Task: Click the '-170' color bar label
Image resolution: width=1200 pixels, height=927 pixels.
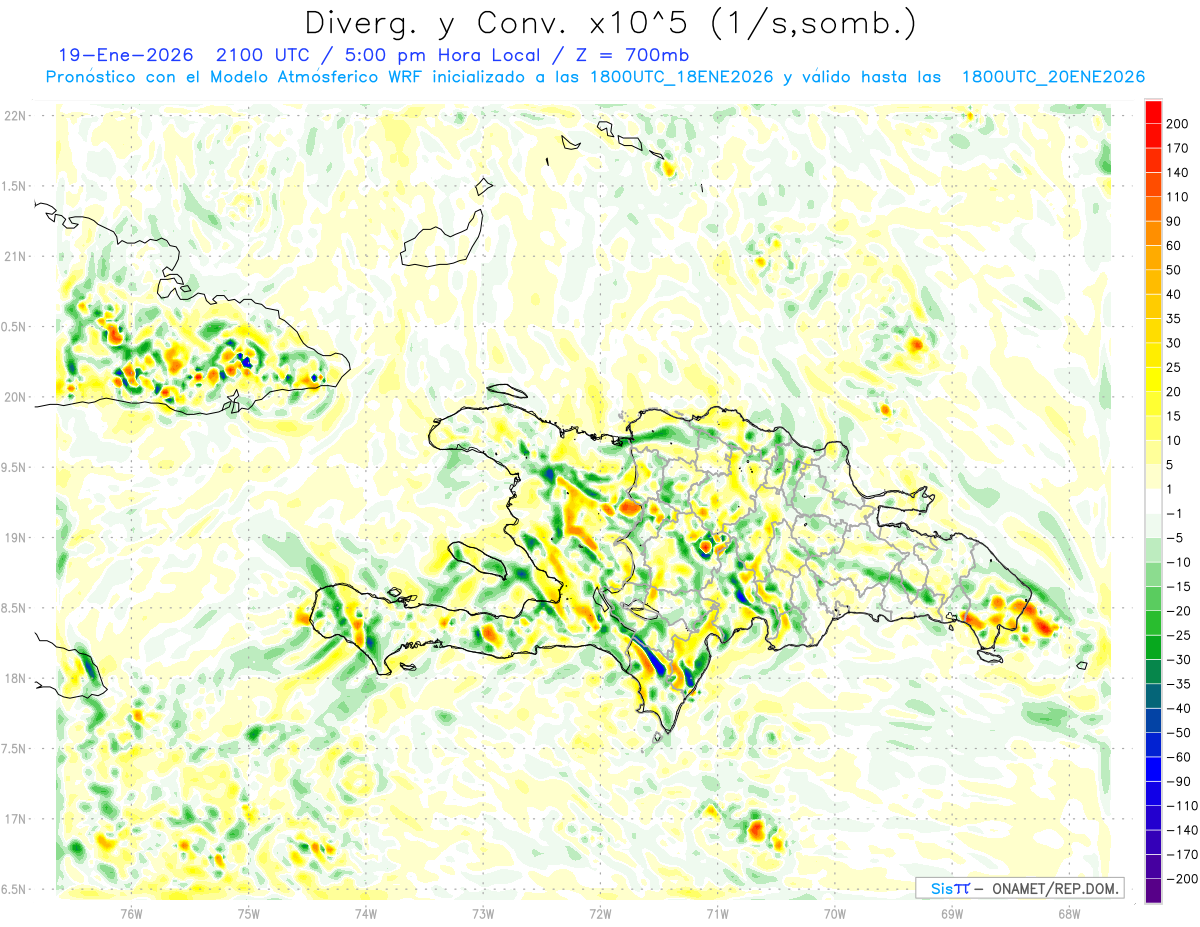Action: coord(1183,855)
